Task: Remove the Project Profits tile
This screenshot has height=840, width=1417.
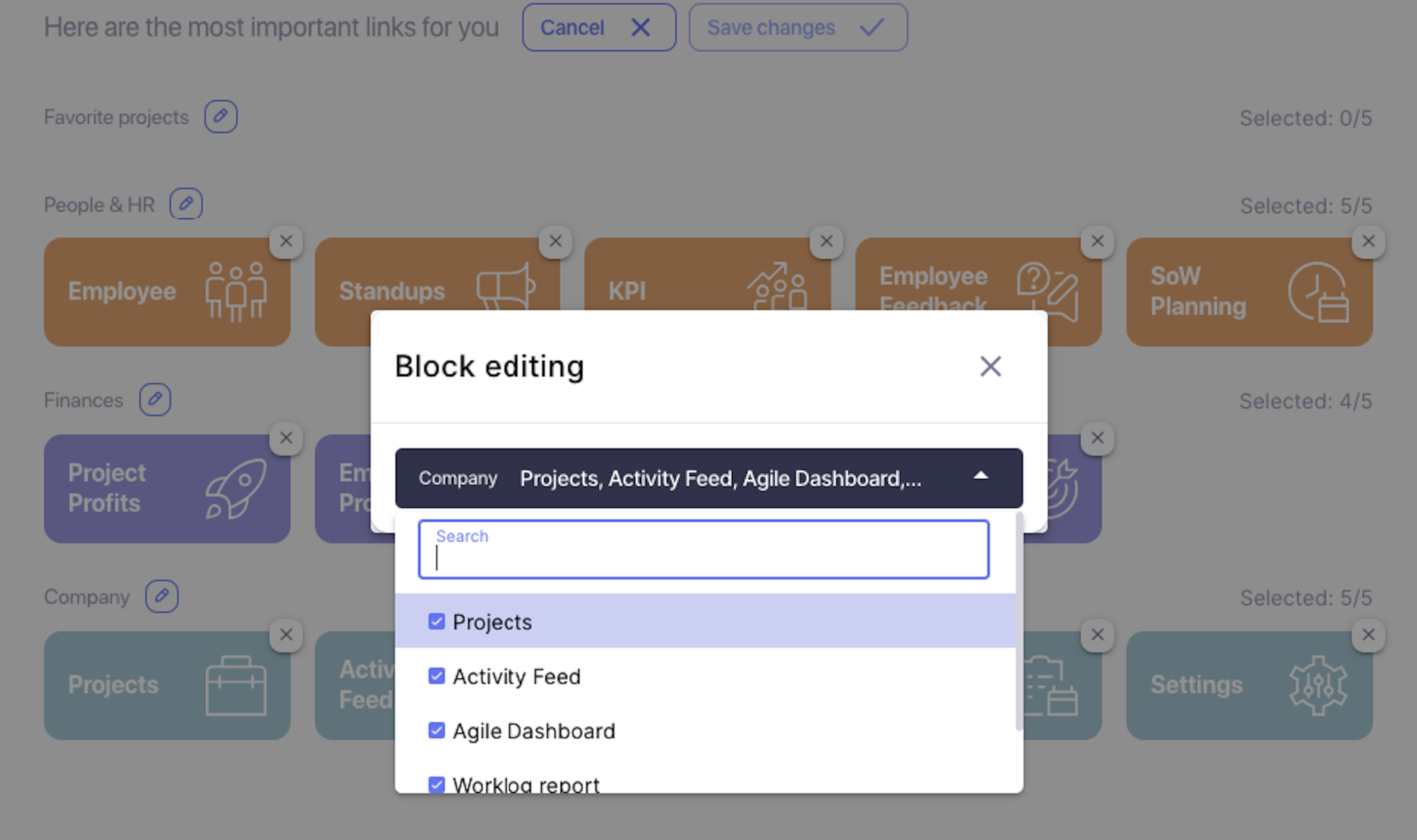Action: point(286,438)
